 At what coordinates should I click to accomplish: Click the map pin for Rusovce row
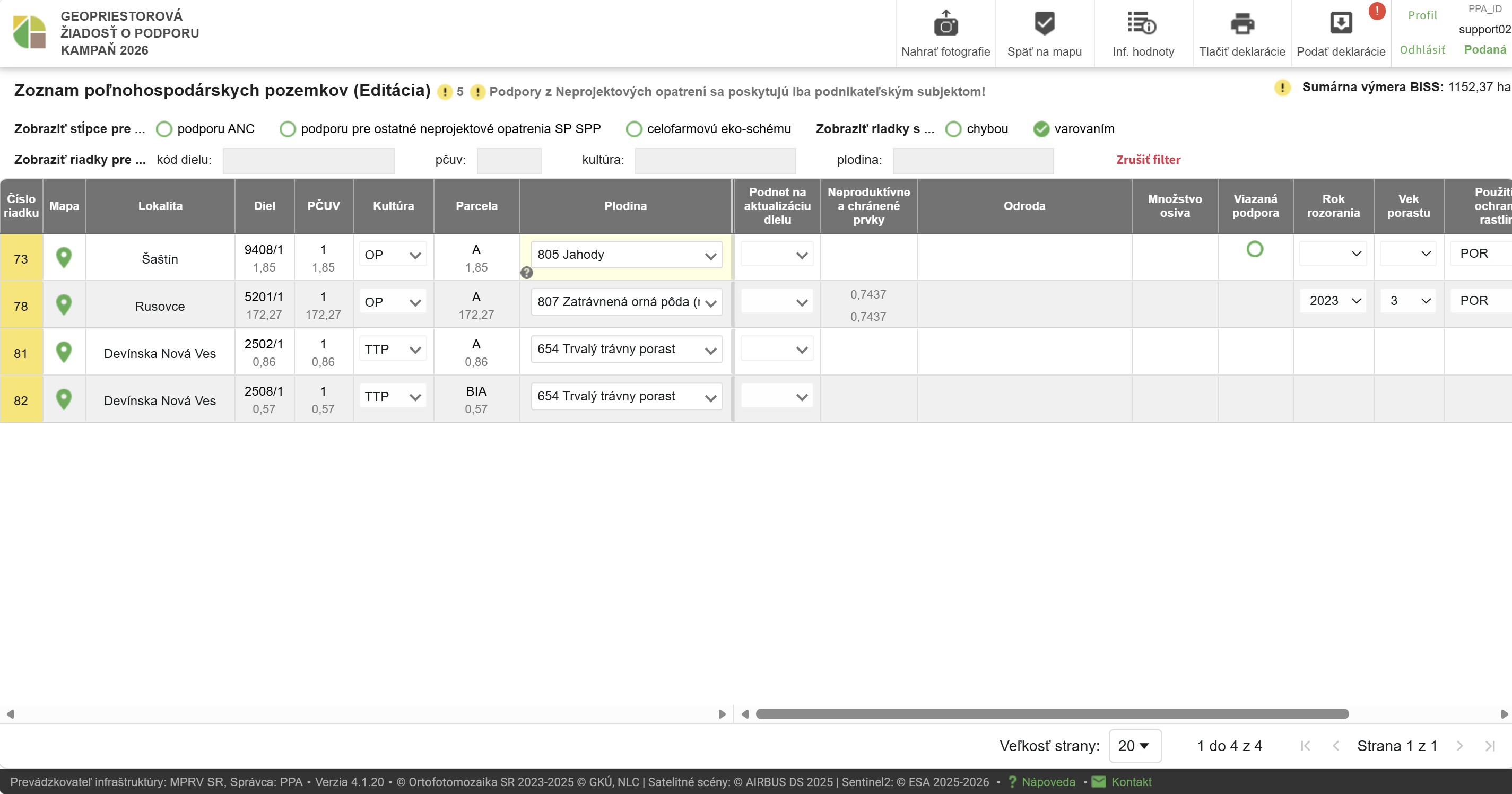pyautogui.click(x=64, y=305)
